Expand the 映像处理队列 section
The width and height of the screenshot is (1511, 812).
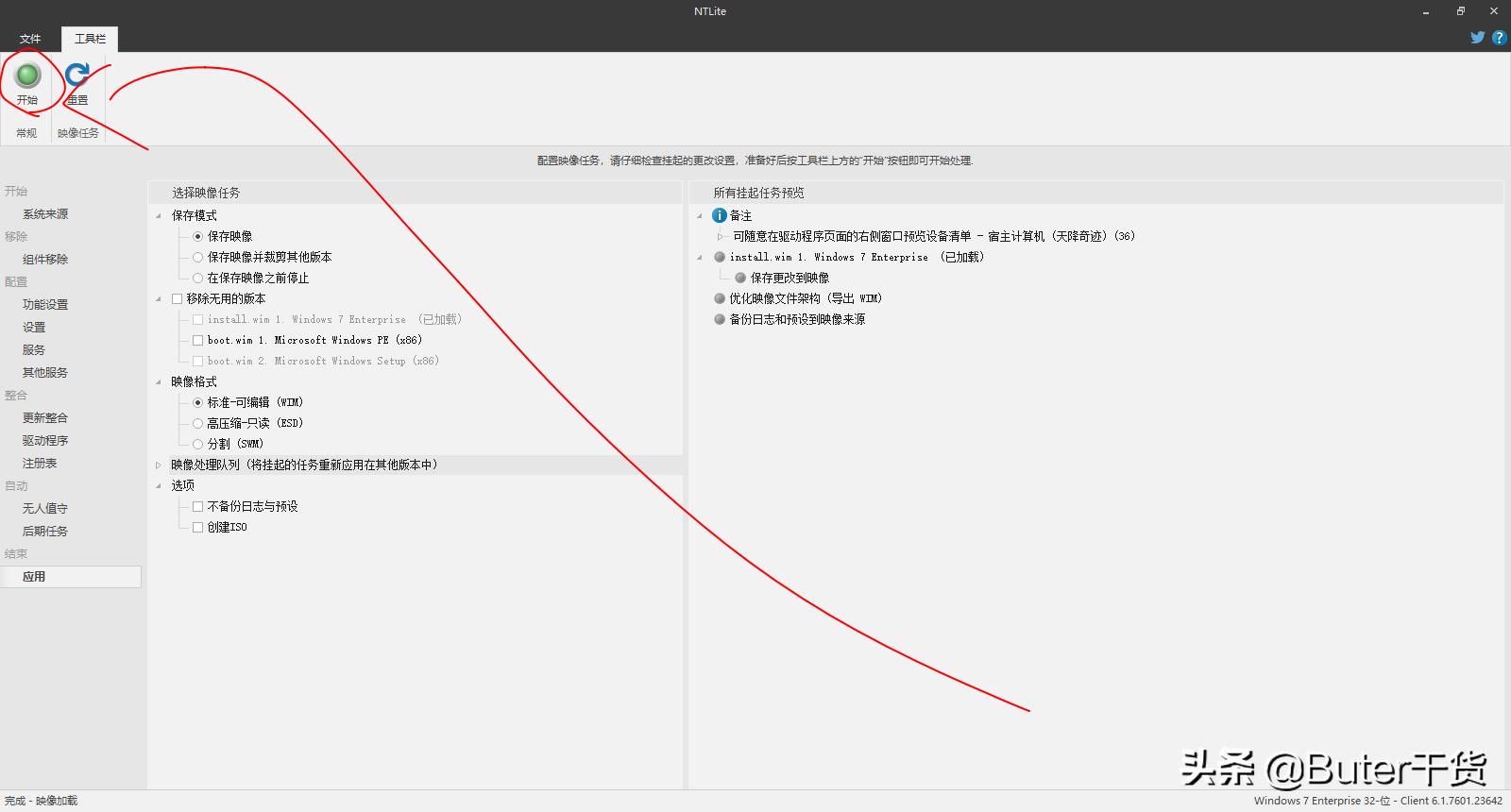coord(159,465)
